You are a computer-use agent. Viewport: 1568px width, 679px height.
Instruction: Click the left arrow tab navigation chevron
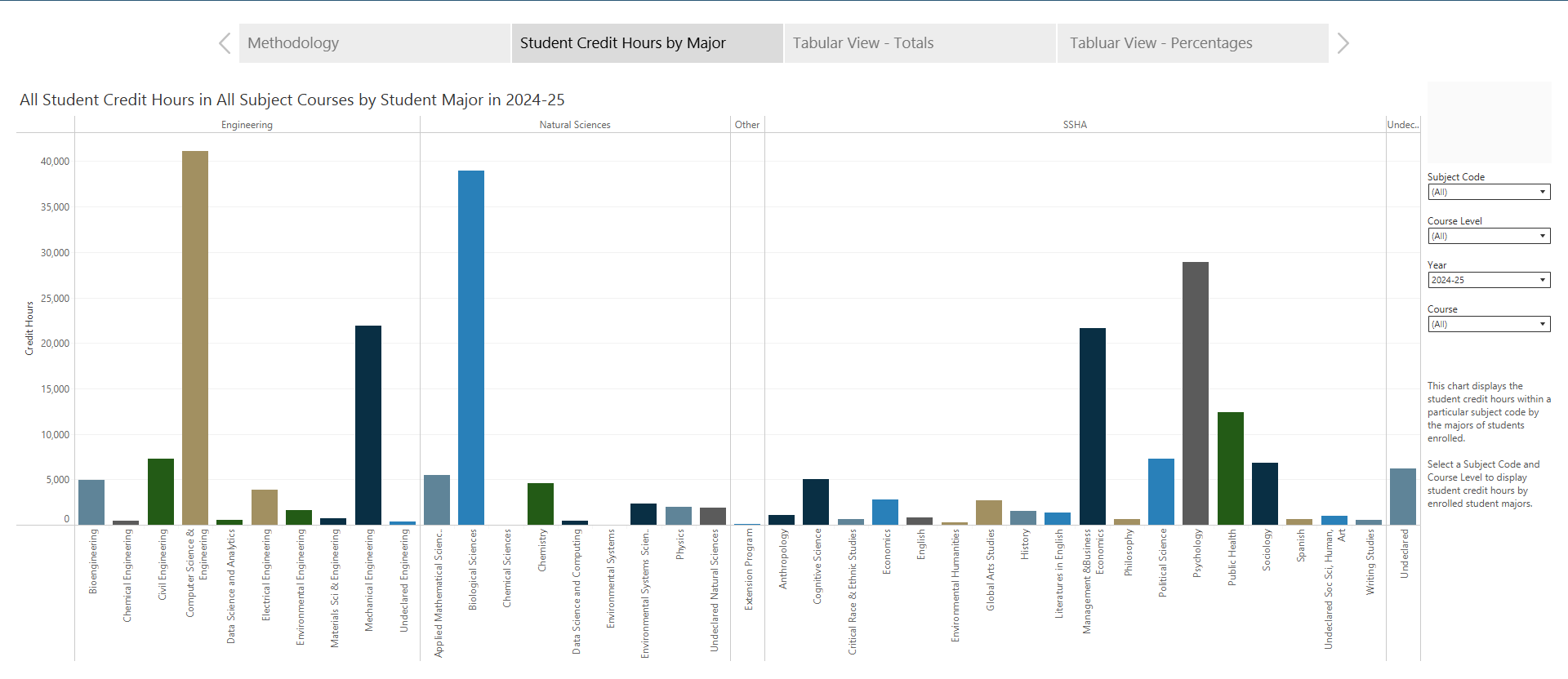[x=225, y=43]
